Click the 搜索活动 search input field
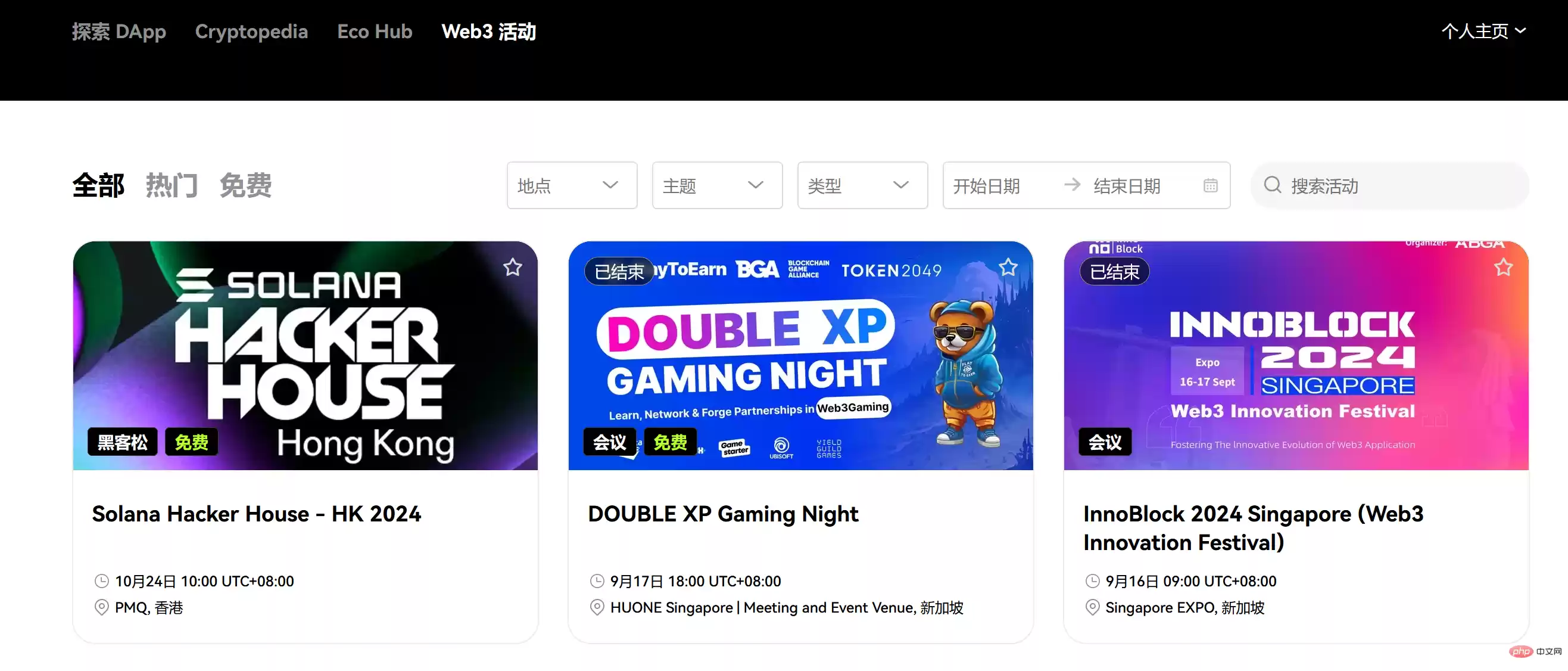Image resolution: width=1568 pixels, height=671 pixels. point(1390,186)
